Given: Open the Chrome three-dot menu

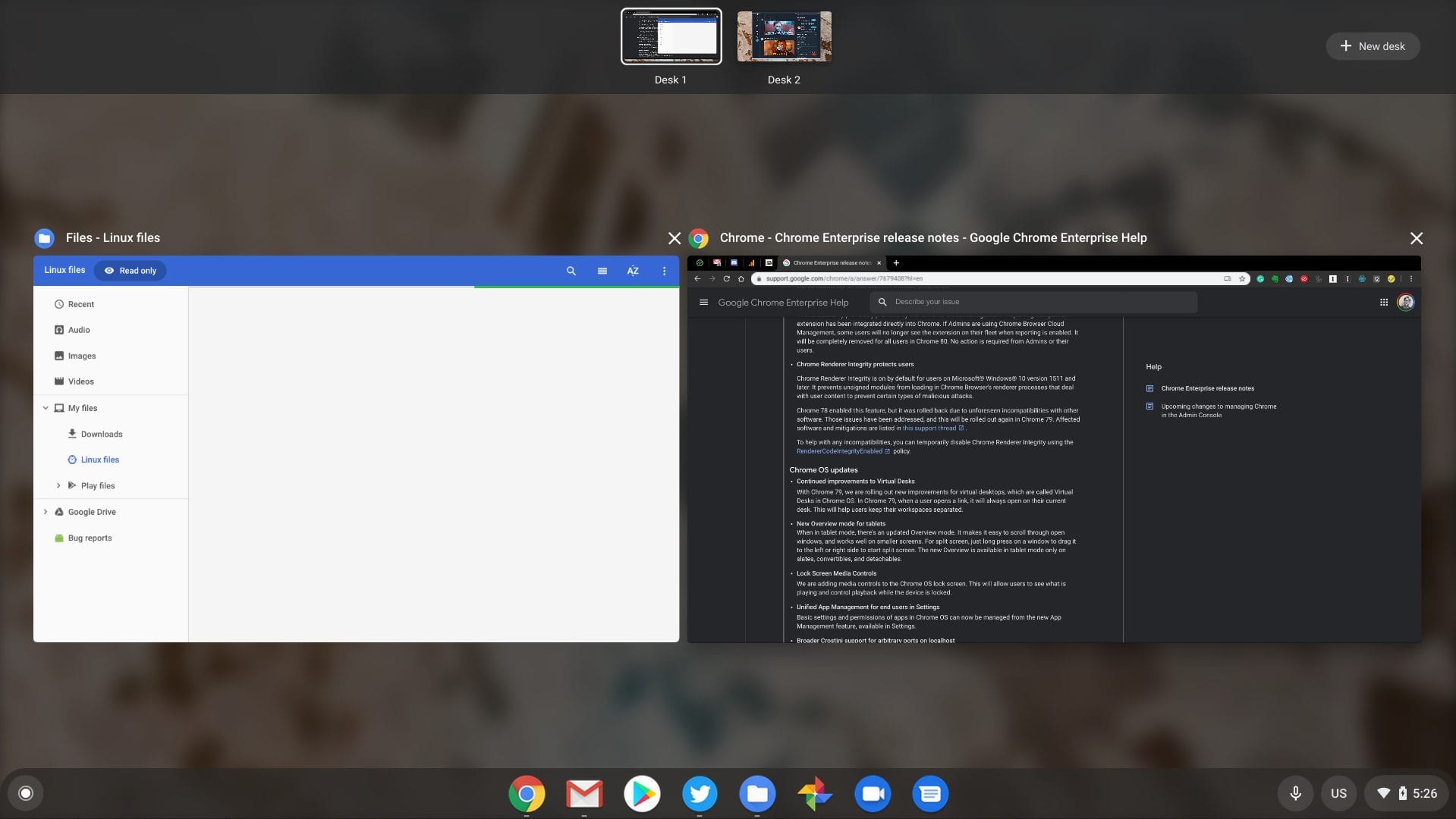Looking at the screenshot, I should tap(1411, 278).
